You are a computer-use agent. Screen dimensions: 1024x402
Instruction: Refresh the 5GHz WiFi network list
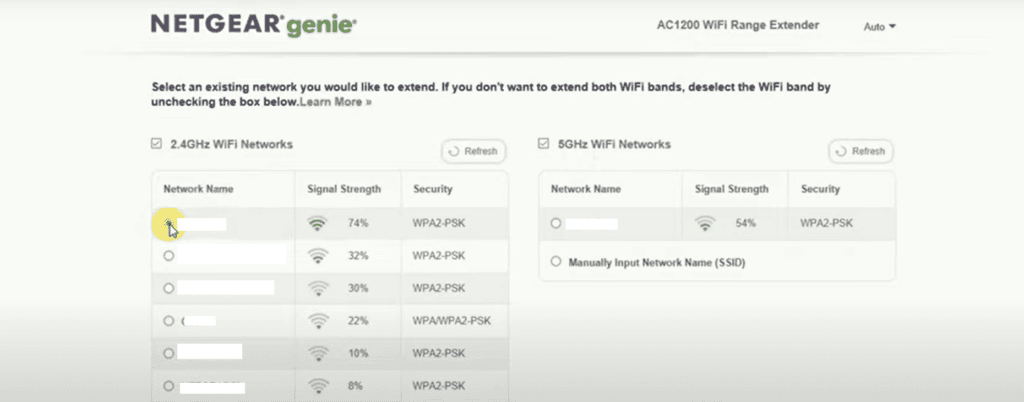(861, 151)
